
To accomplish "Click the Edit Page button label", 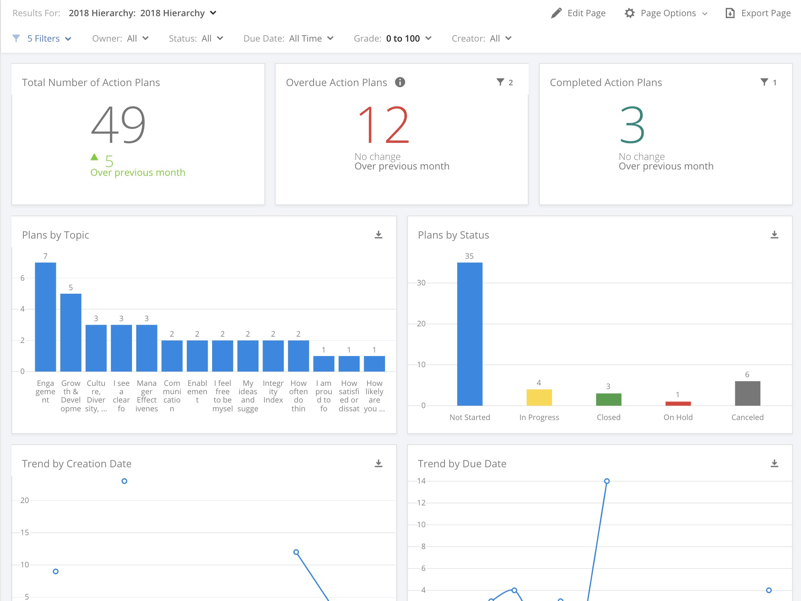I will (586, 13).
